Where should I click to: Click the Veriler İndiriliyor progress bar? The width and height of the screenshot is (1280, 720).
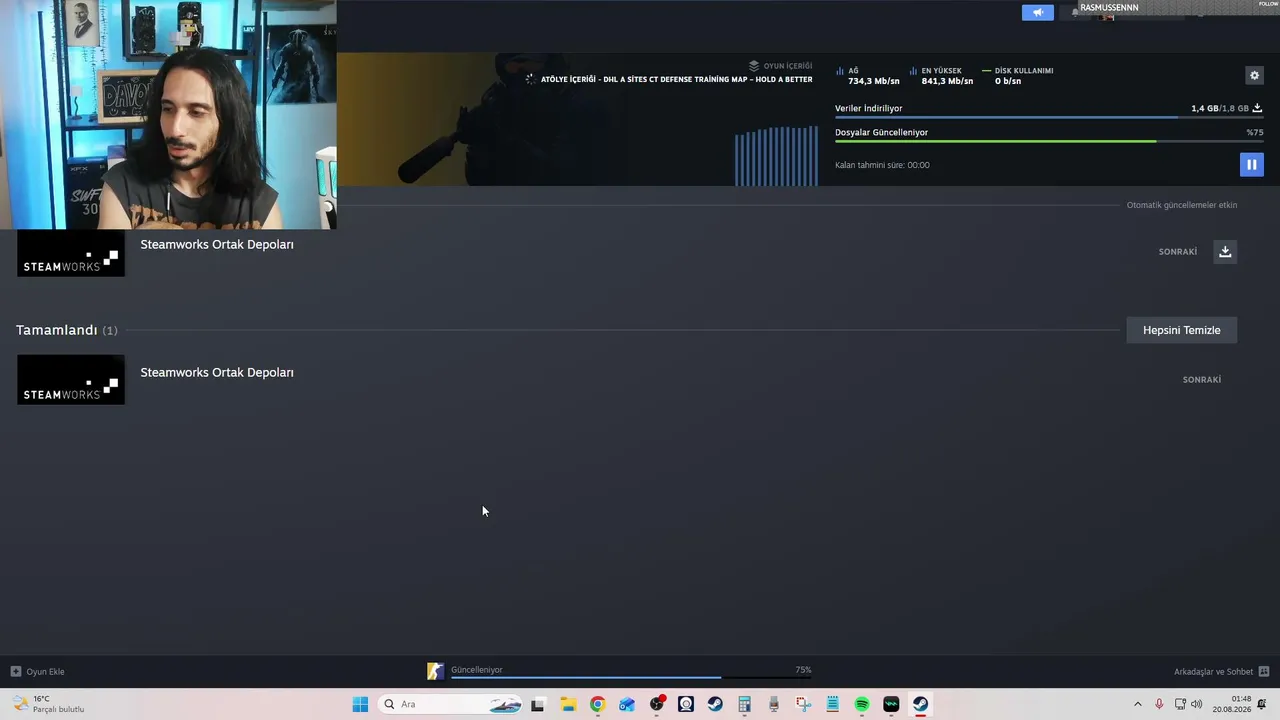(1048, 117)
